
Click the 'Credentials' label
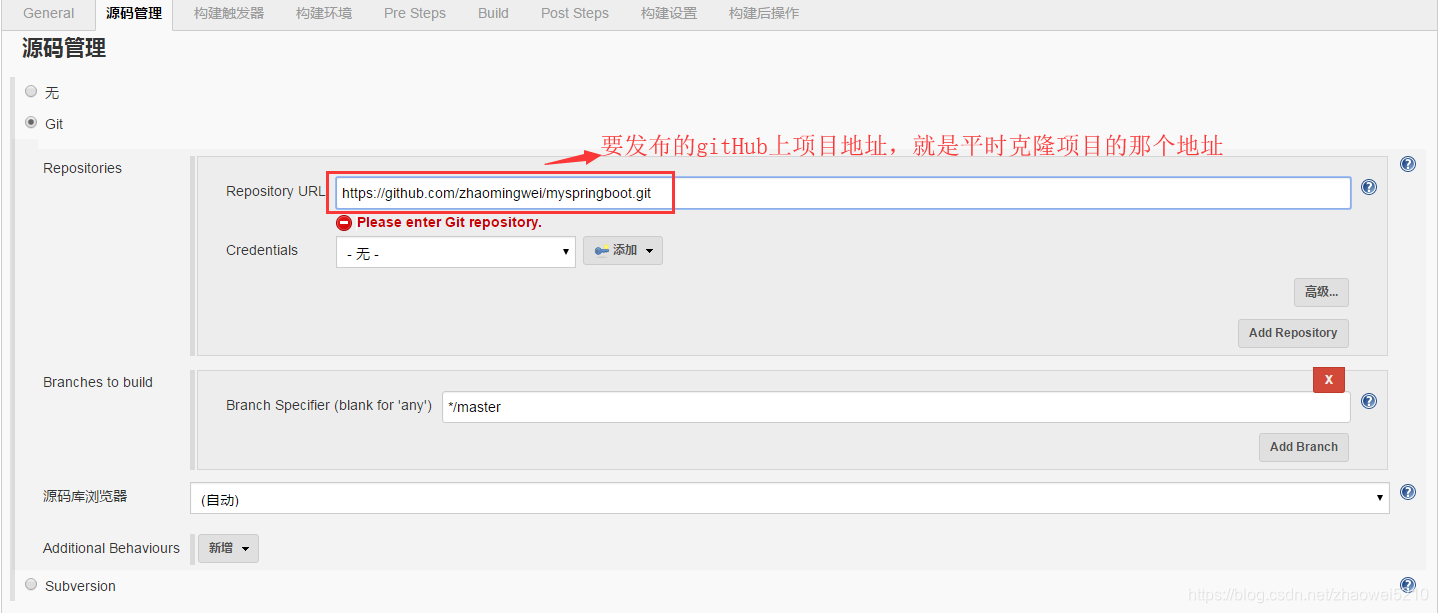262,250
